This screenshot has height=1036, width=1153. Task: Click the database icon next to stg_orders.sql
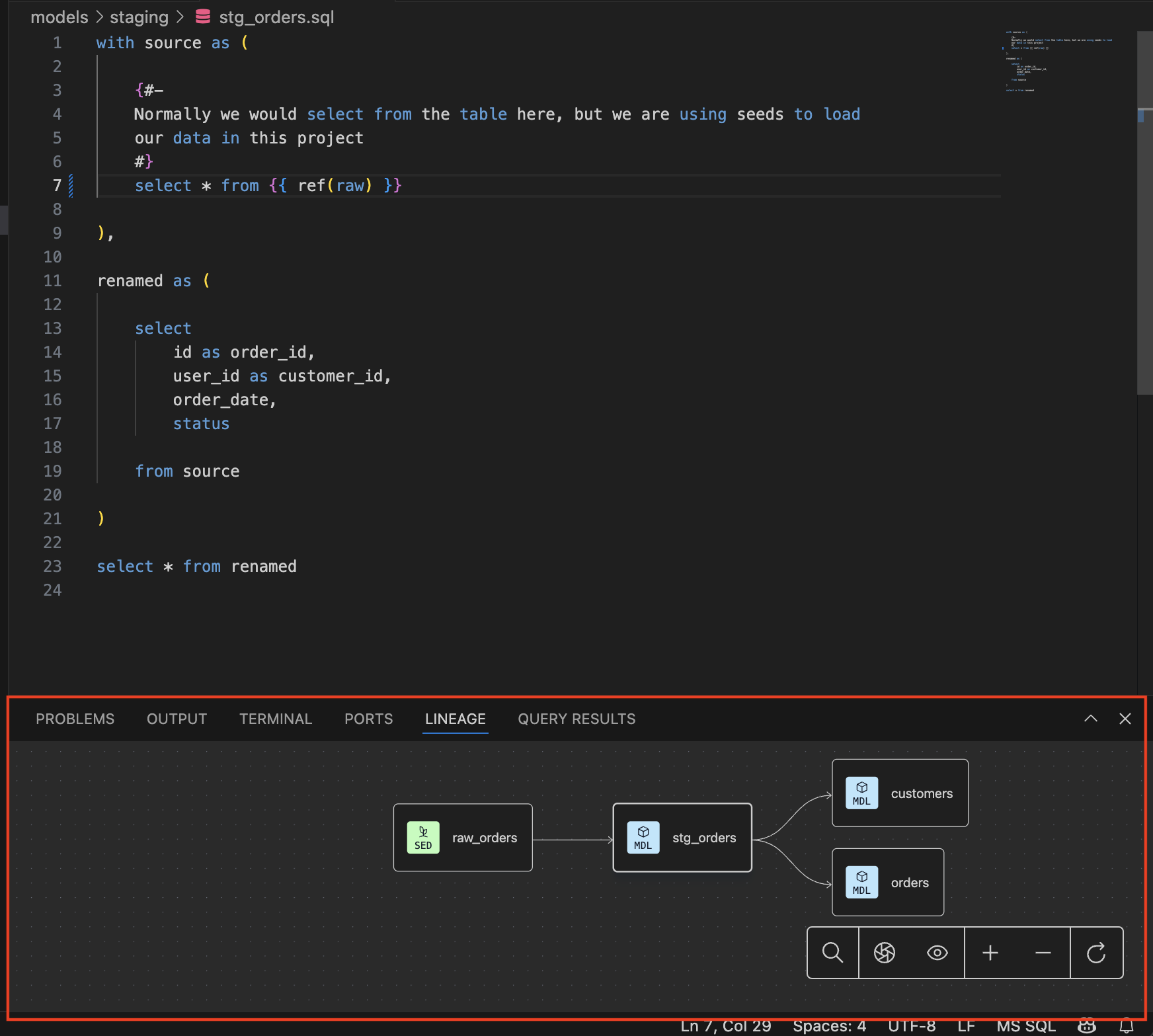202,17
